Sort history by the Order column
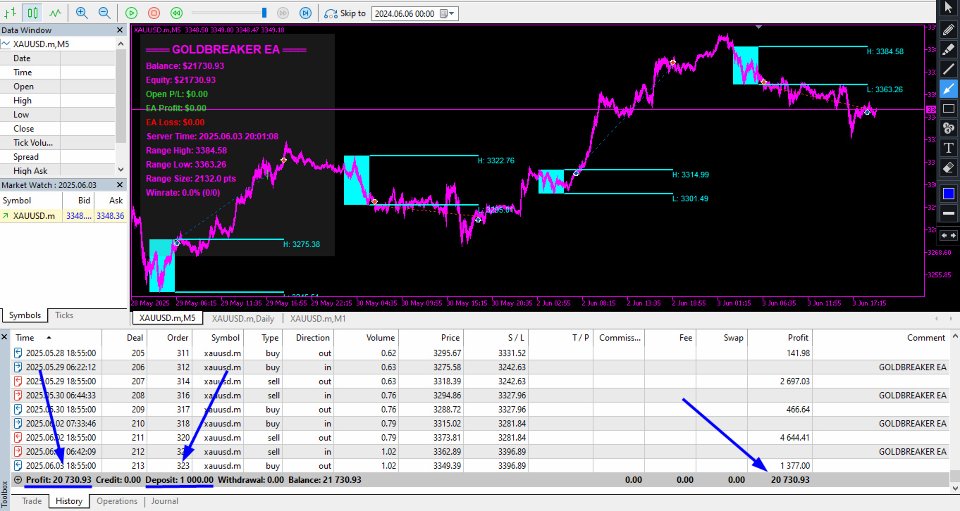This screenshot has width=960, height=511. pyautogui.click(x=170, y=338)
